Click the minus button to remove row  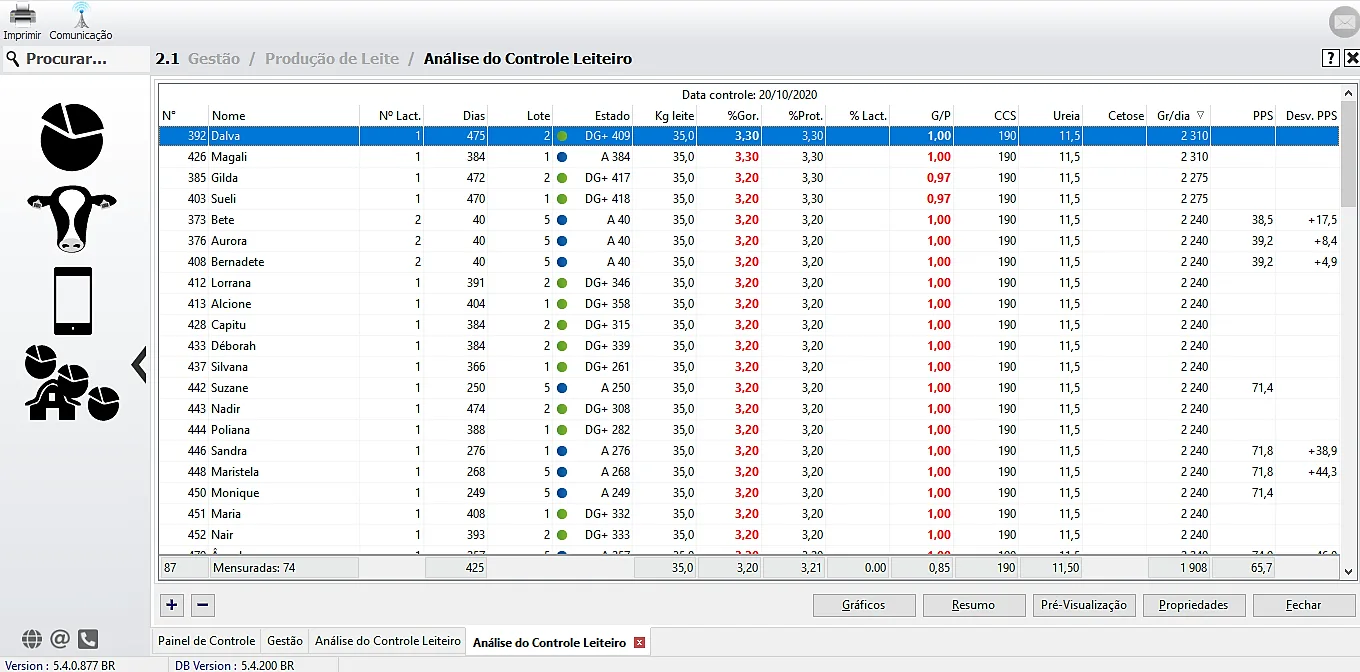[201, 605]
